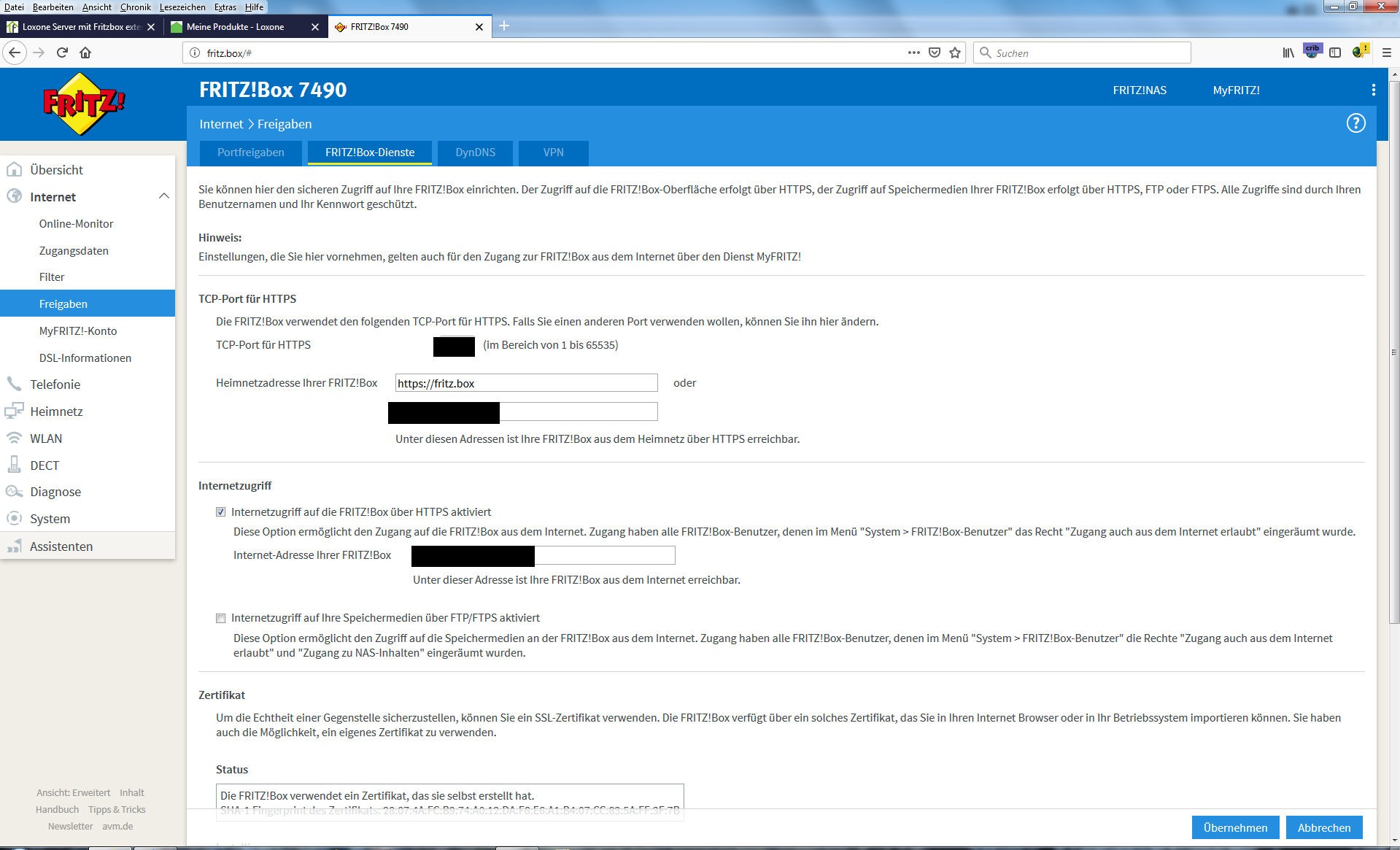
Task: Go back with the browser back arrow
Action: pos(15,53)
